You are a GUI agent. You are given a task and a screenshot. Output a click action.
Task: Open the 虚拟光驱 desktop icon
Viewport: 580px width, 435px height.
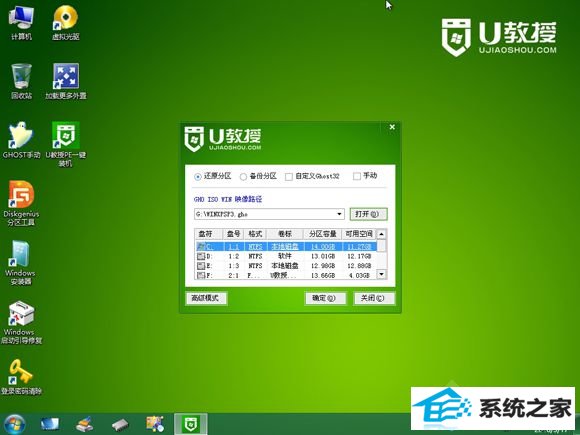(65, 22)
